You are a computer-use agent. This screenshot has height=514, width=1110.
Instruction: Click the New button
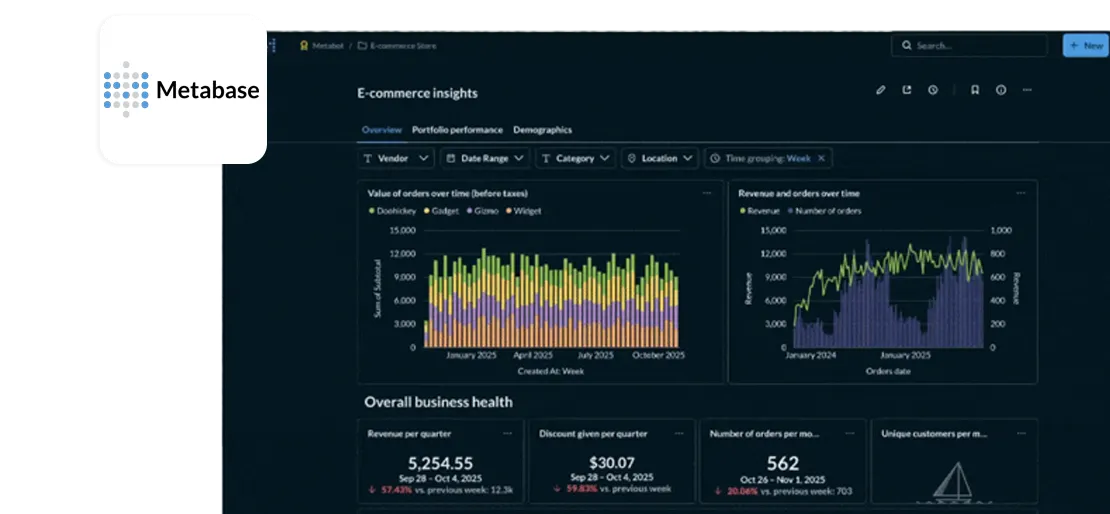click(1087, 45)
